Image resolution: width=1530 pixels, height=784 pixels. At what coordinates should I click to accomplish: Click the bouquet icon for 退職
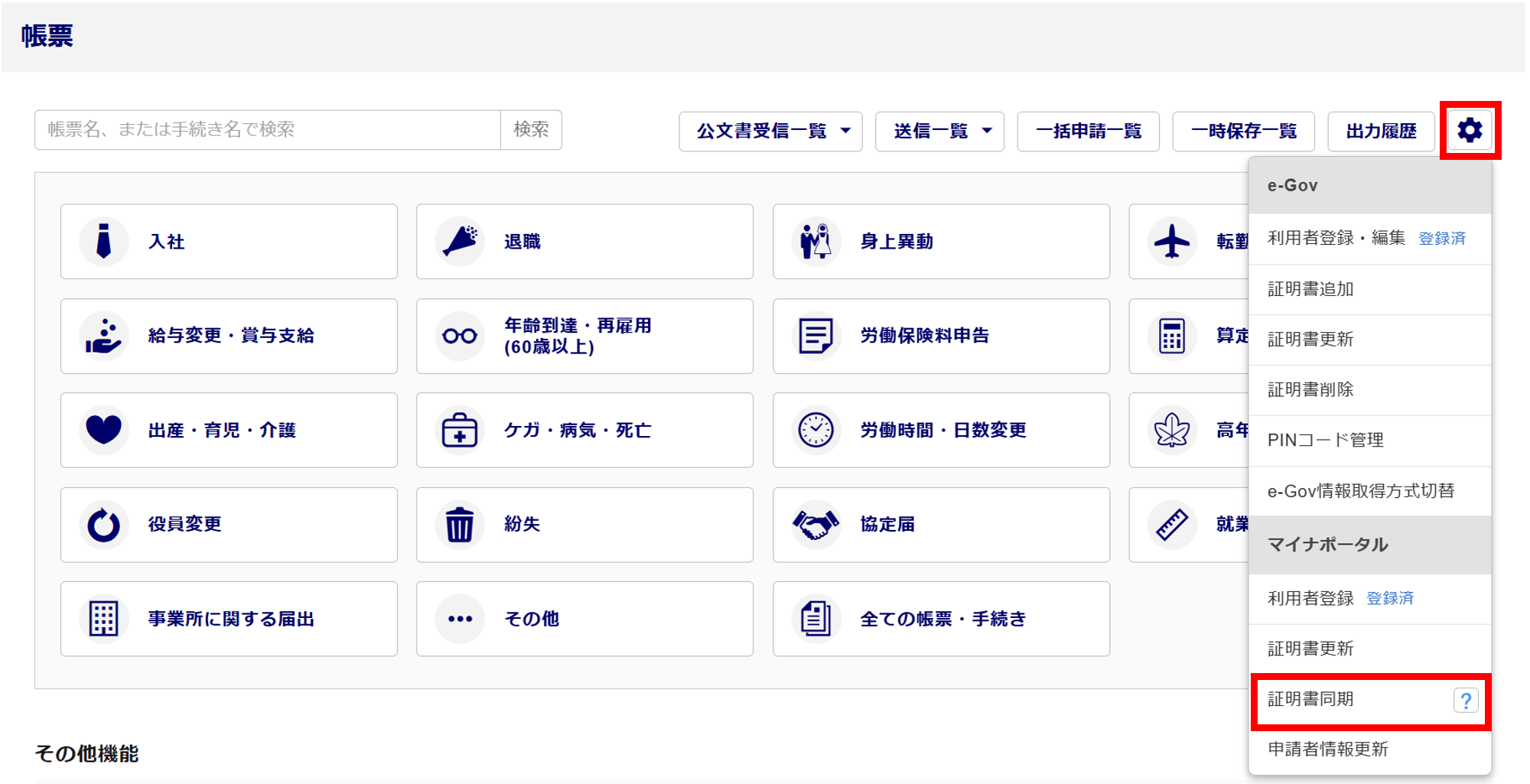click(x=460, y=241)
